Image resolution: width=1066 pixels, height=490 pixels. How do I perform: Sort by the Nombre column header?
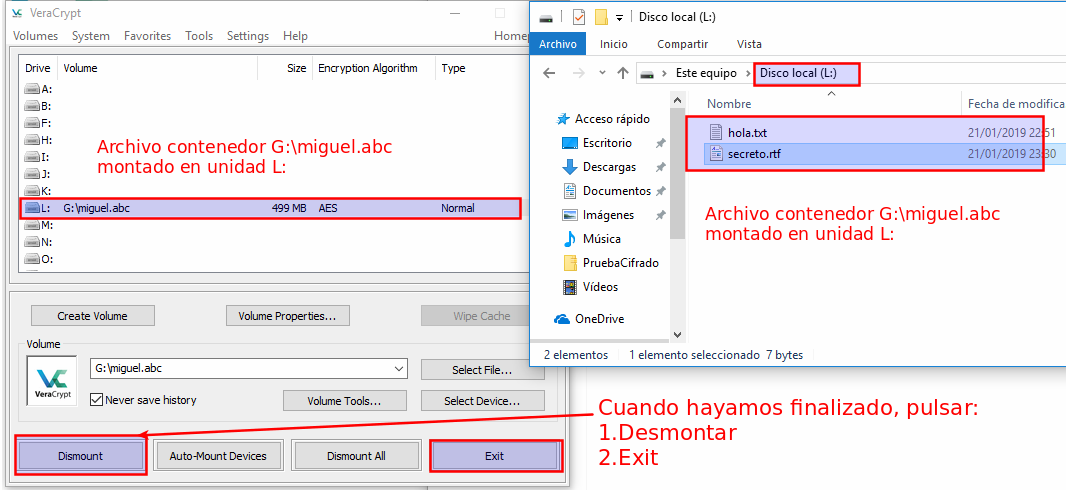[729, 104]
